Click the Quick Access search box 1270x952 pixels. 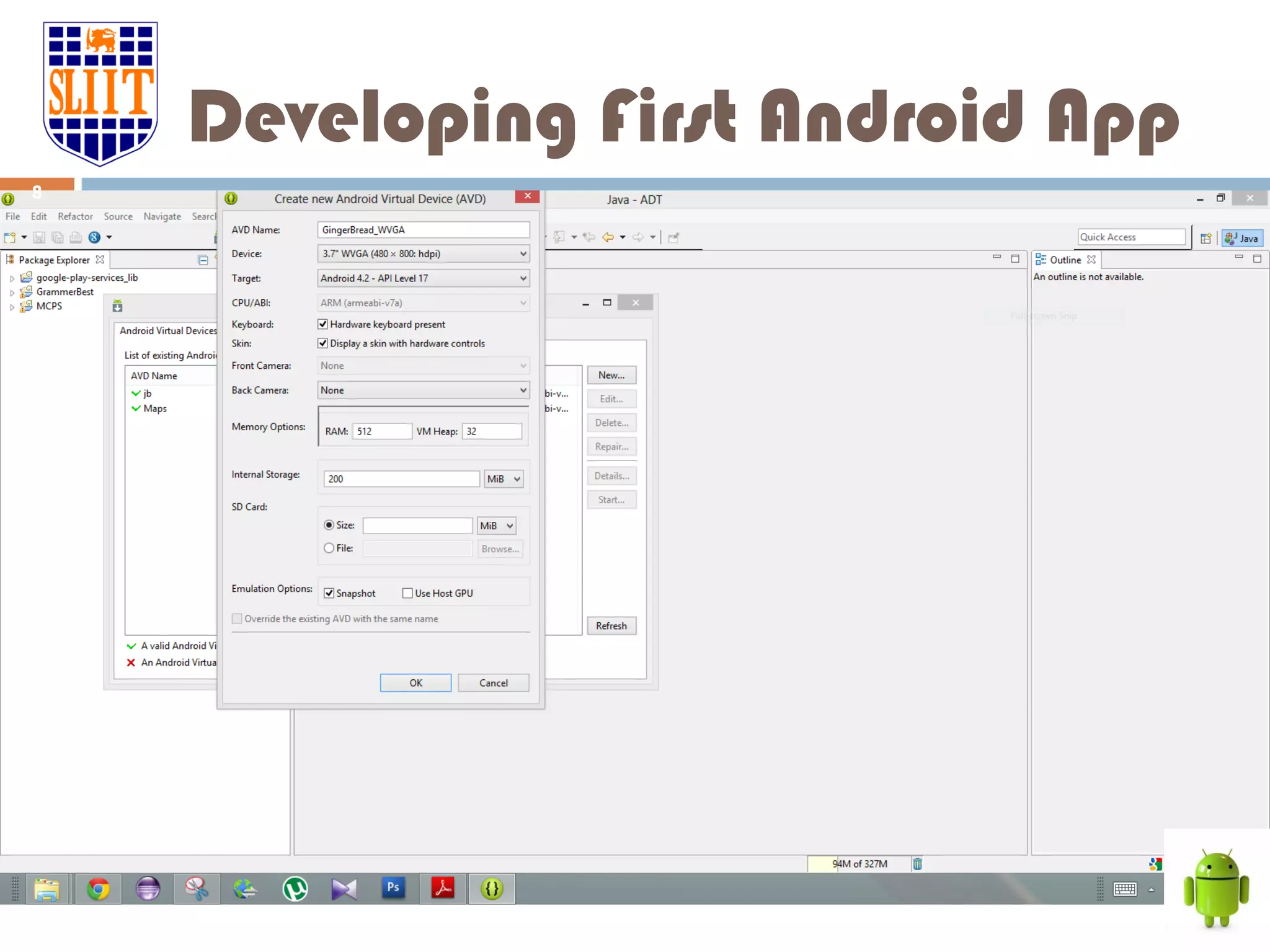1132,237
